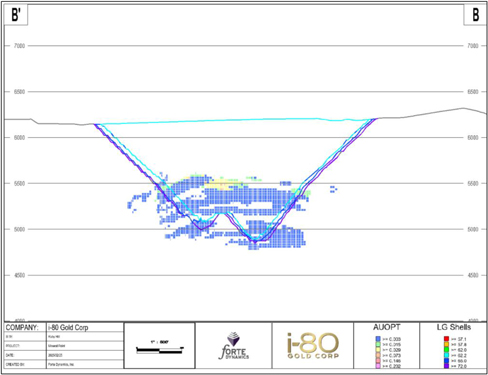Screen dimensions: 488x375
Task: Pick the light green AUOPT legend swatch
Action: pyautogui.click(x=378, y=344)
